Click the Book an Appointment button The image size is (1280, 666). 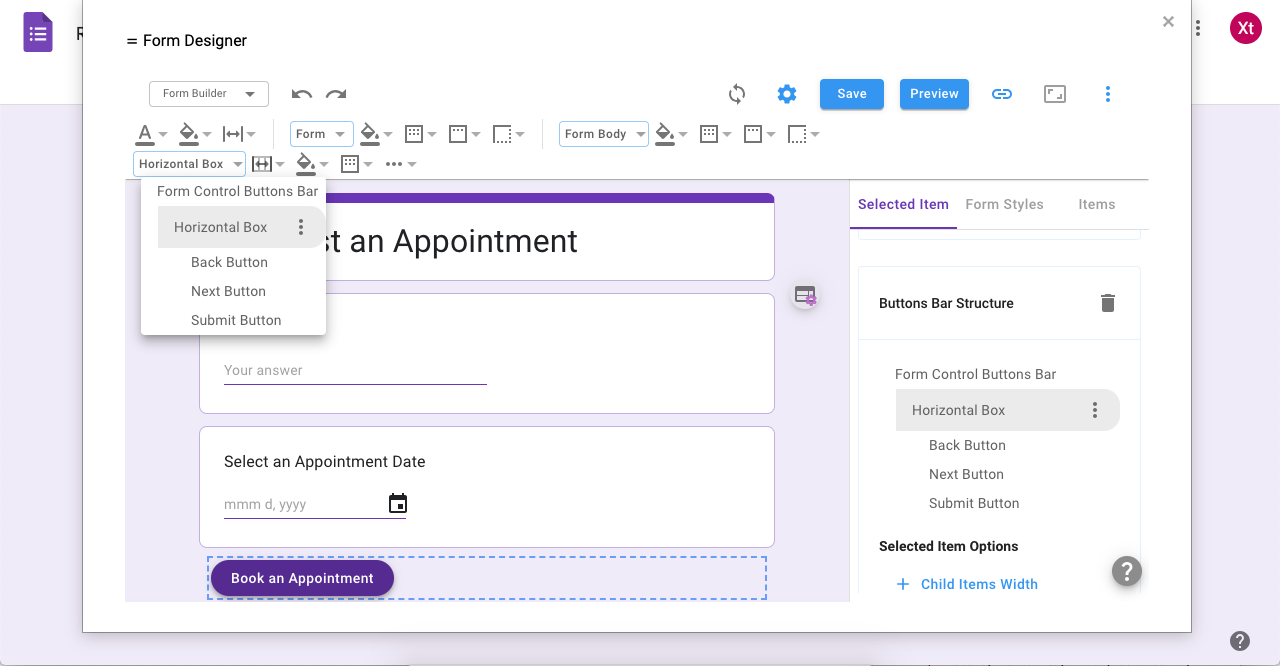click(302, 578)
